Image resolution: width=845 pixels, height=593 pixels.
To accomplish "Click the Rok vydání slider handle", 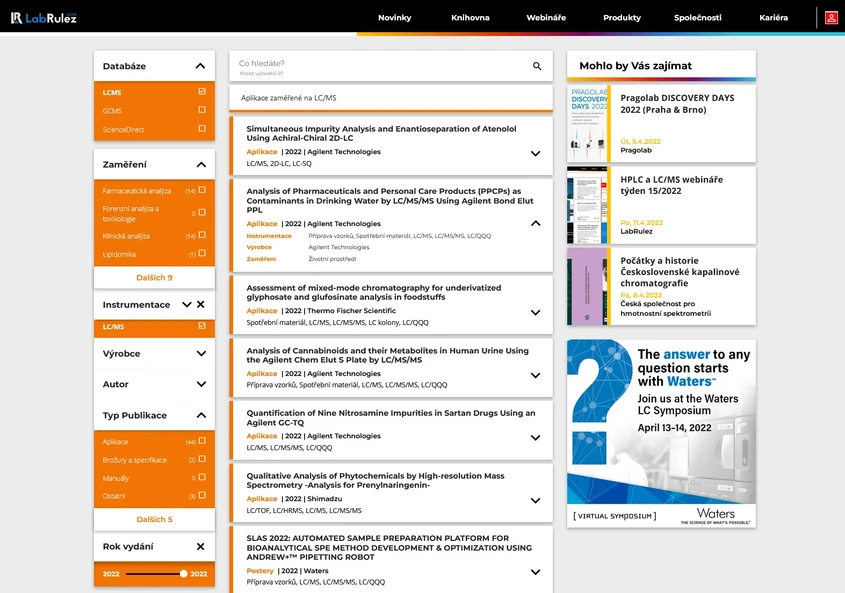I will click(x=183, y=574).
